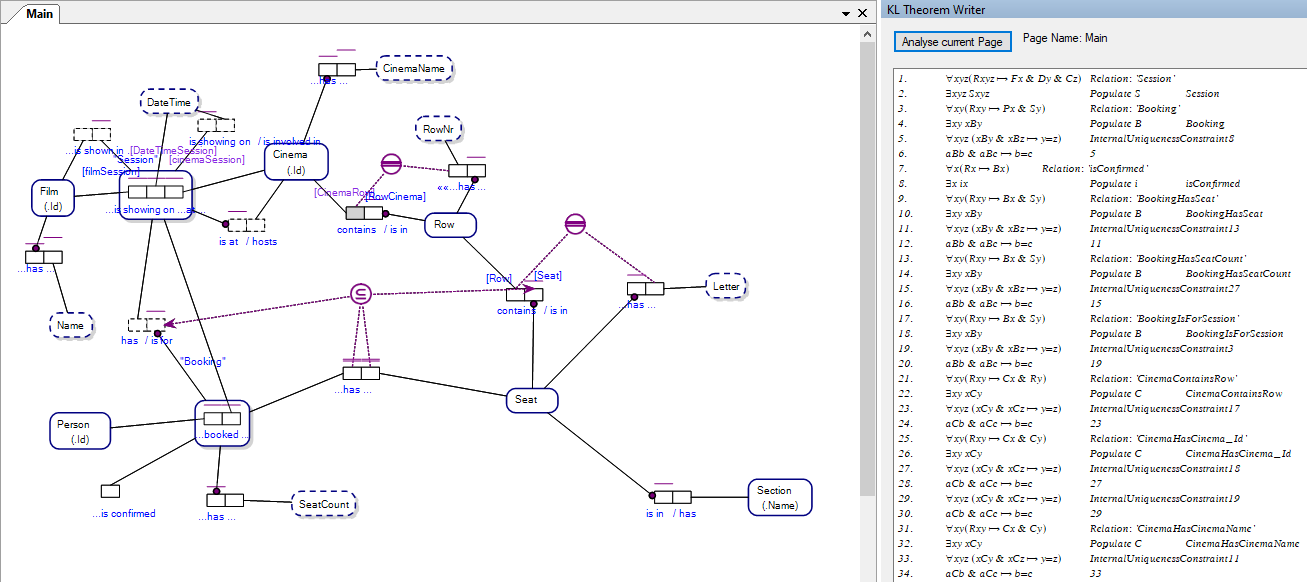Select the SeatCount value type shape
Screen dimensions: 1307x587
[324, 504]
